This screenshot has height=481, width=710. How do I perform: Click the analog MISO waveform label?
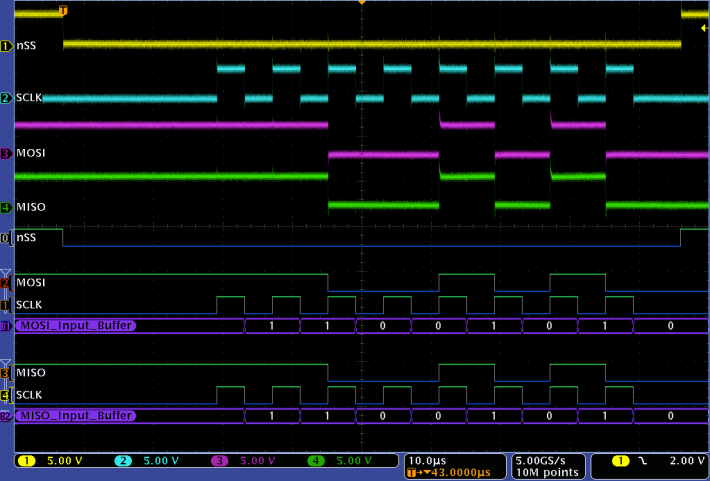tap(31, 207)
